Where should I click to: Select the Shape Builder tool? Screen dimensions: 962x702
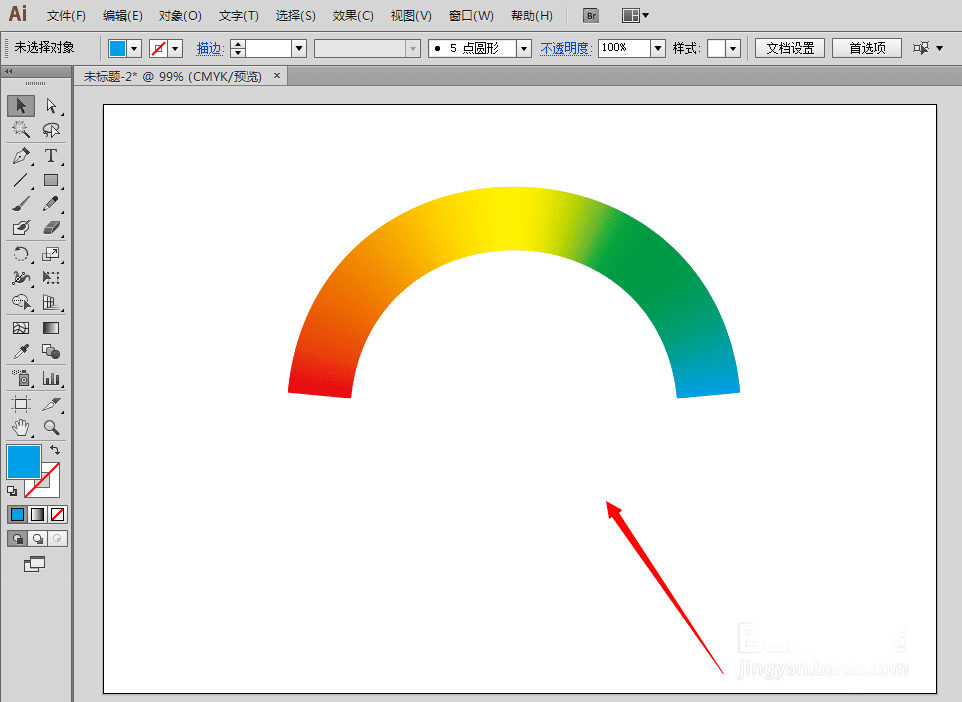(21, 302)
